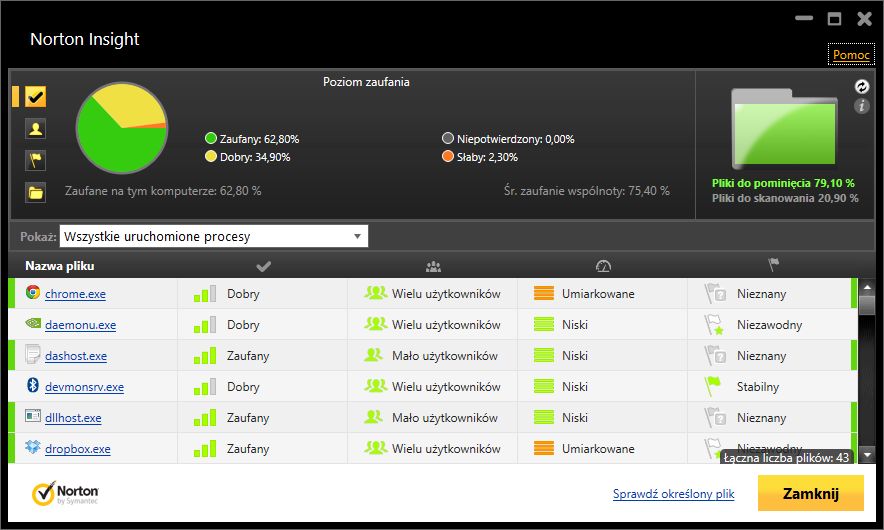
Task: Click Pliki do pominięcia 79,10 % text
Action: [783, 183]
